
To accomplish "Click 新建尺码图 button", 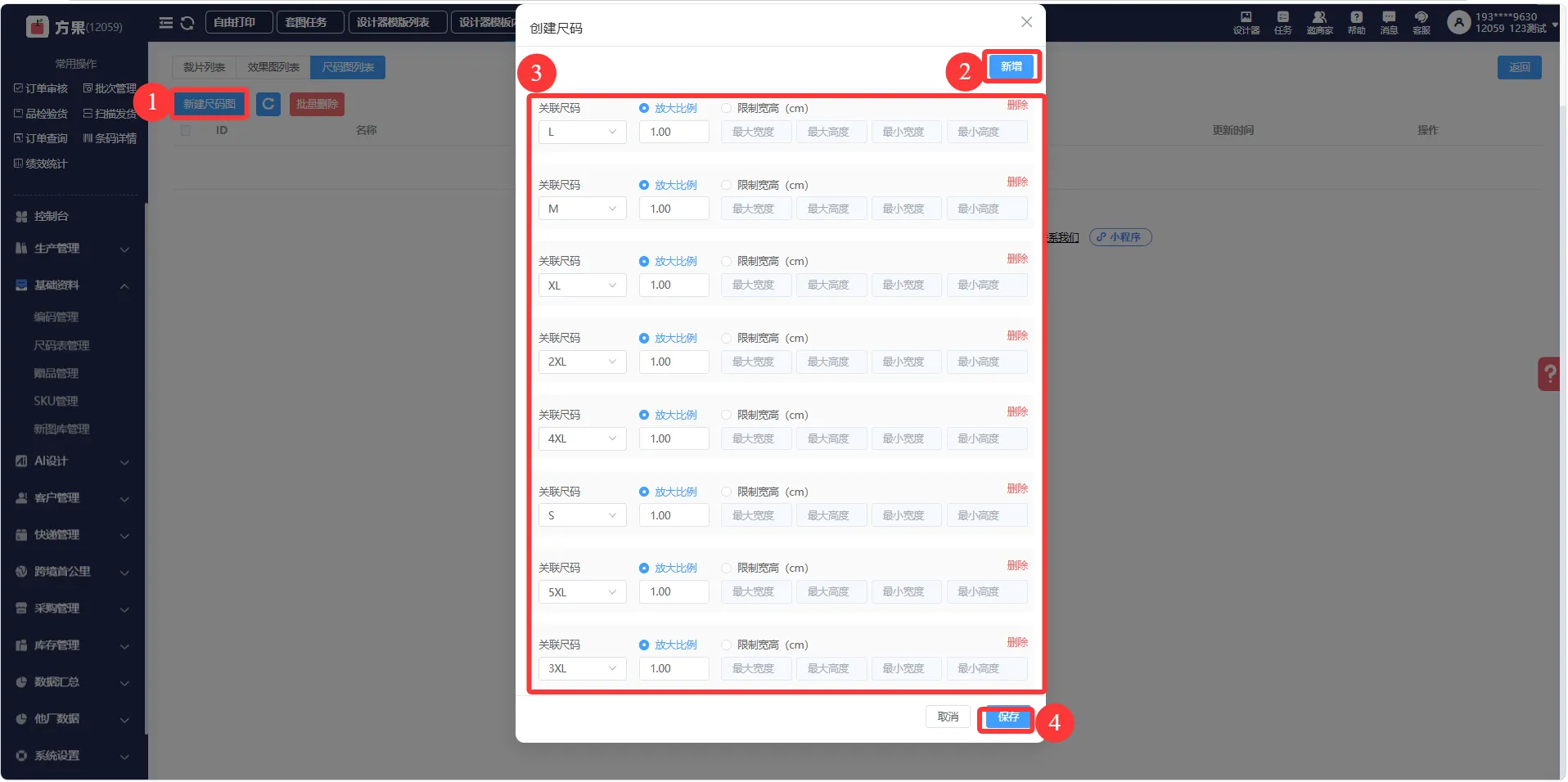I will tap(210, 104).
